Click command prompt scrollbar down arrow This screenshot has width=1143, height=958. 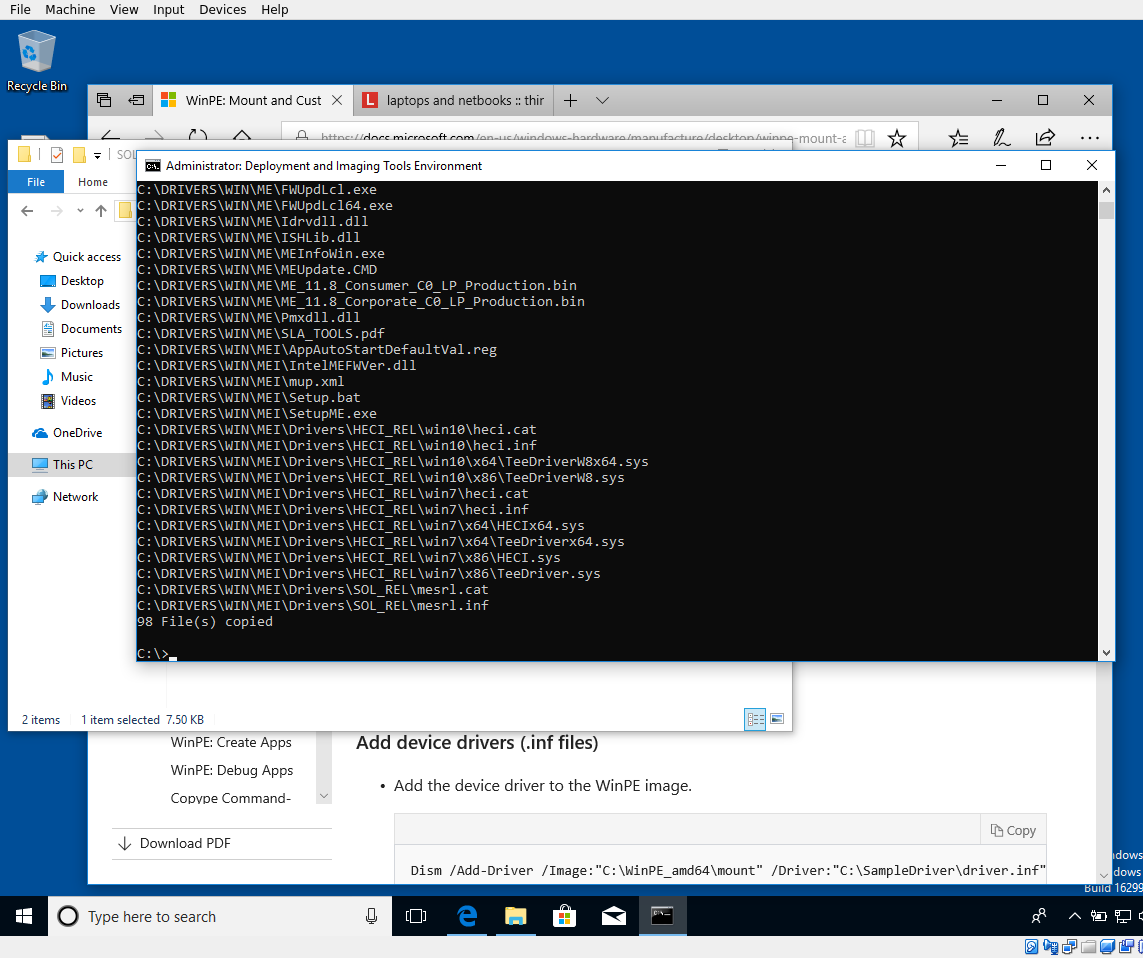(1107, 653)
